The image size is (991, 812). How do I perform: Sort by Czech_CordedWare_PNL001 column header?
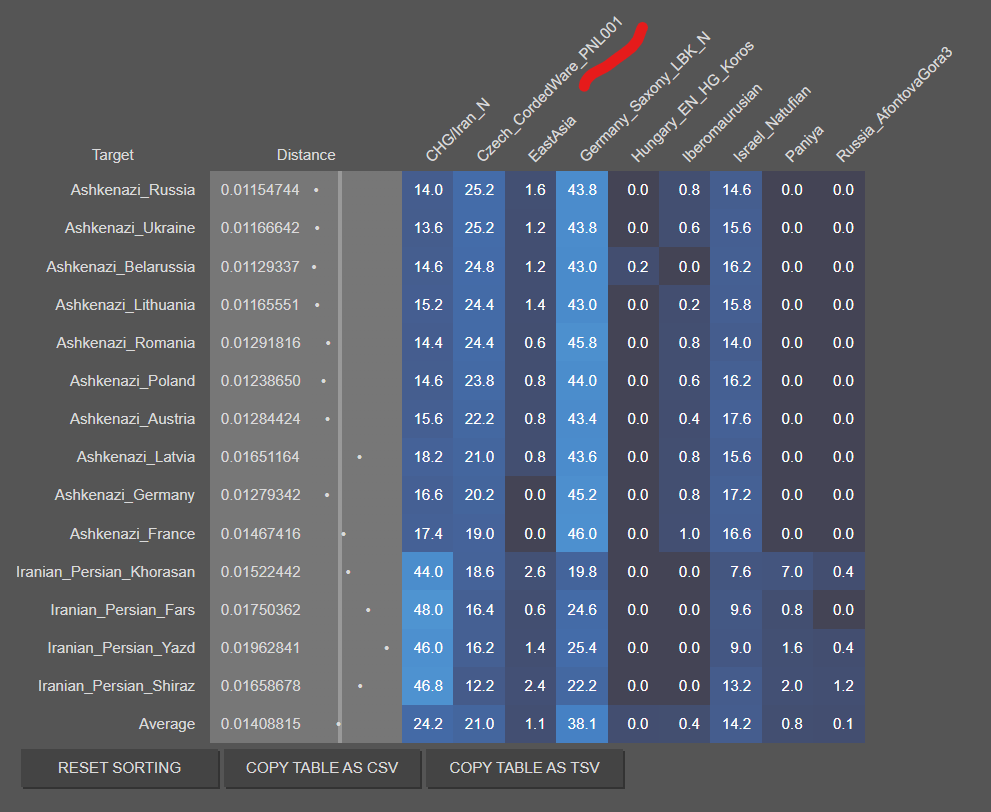coord(549,90)
